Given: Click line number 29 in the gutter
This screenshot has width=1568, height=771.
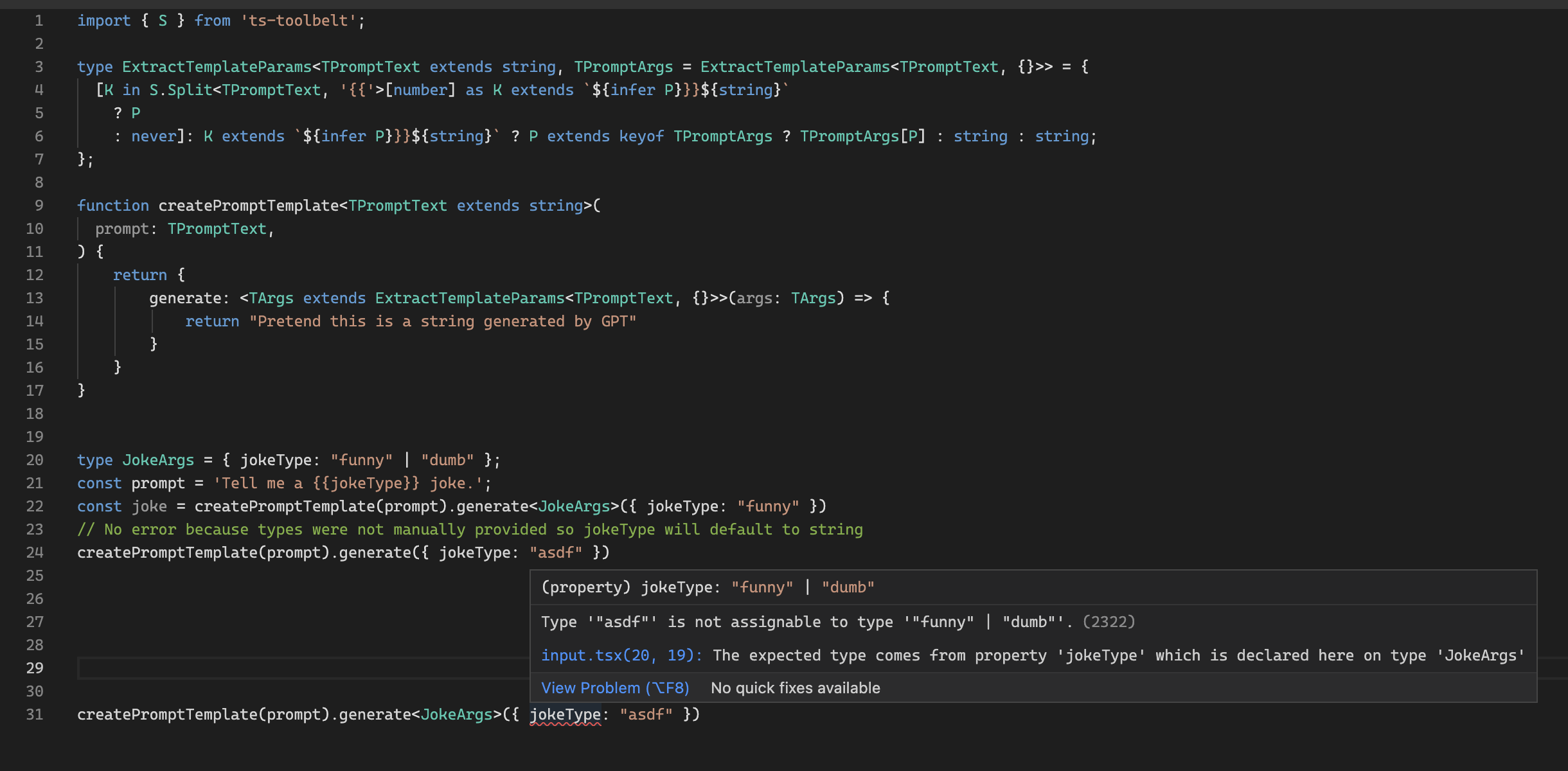Looking at the screenshot, I should click(35, 668).
